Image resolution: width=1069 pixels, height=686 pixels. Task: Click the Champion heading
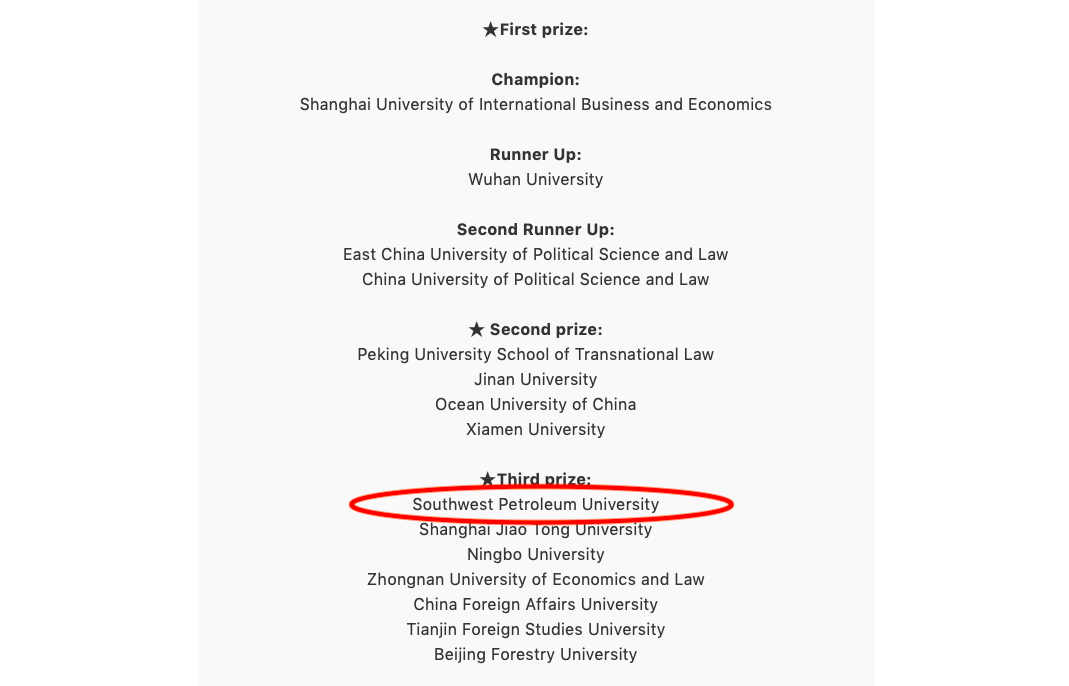[x=535, y=80]
